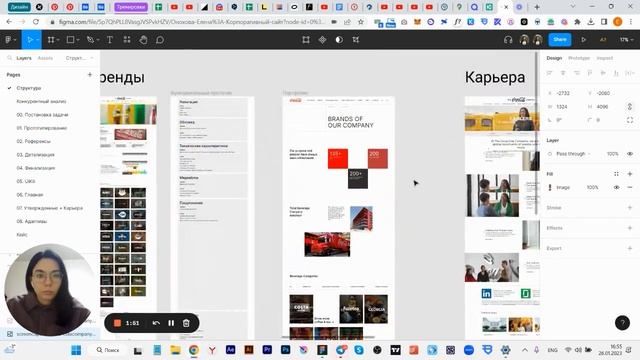Select the Pen tool
Viewport: 640px width, 360px height.
coord(90,40)
